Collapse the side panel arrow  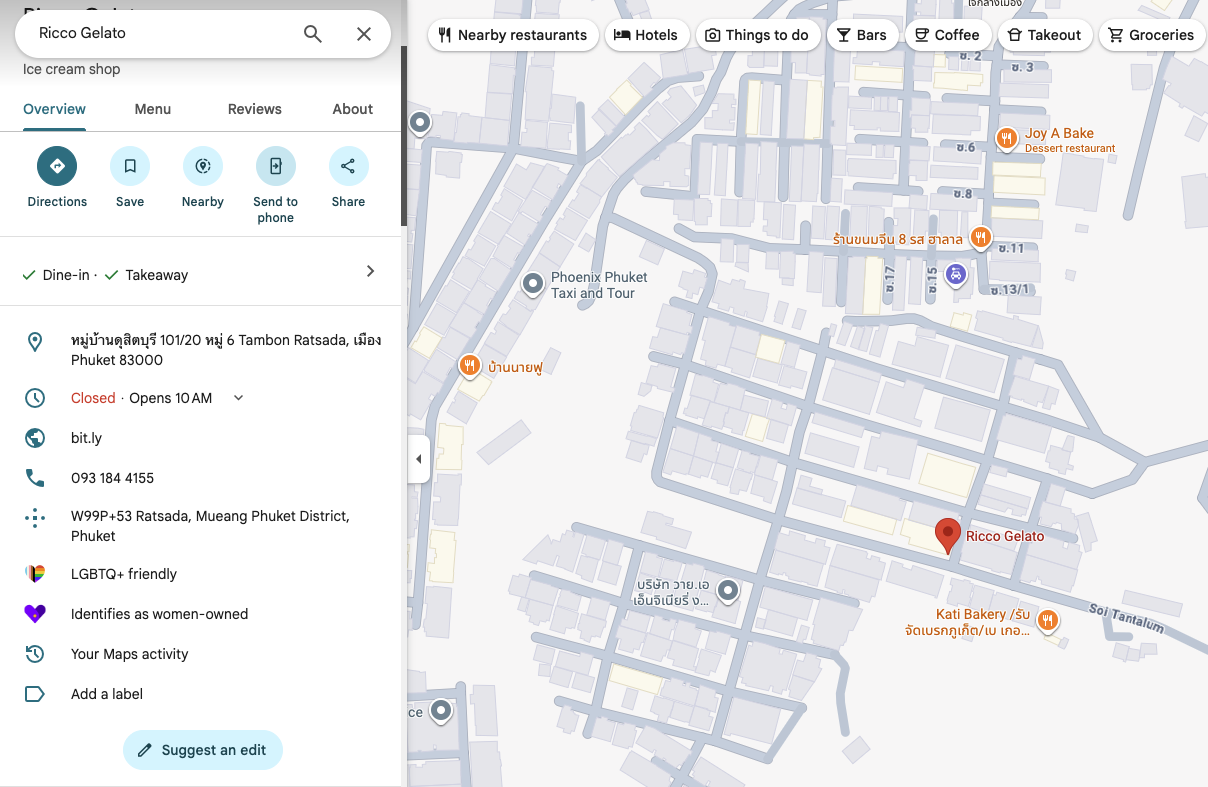[x=418, y=459]
